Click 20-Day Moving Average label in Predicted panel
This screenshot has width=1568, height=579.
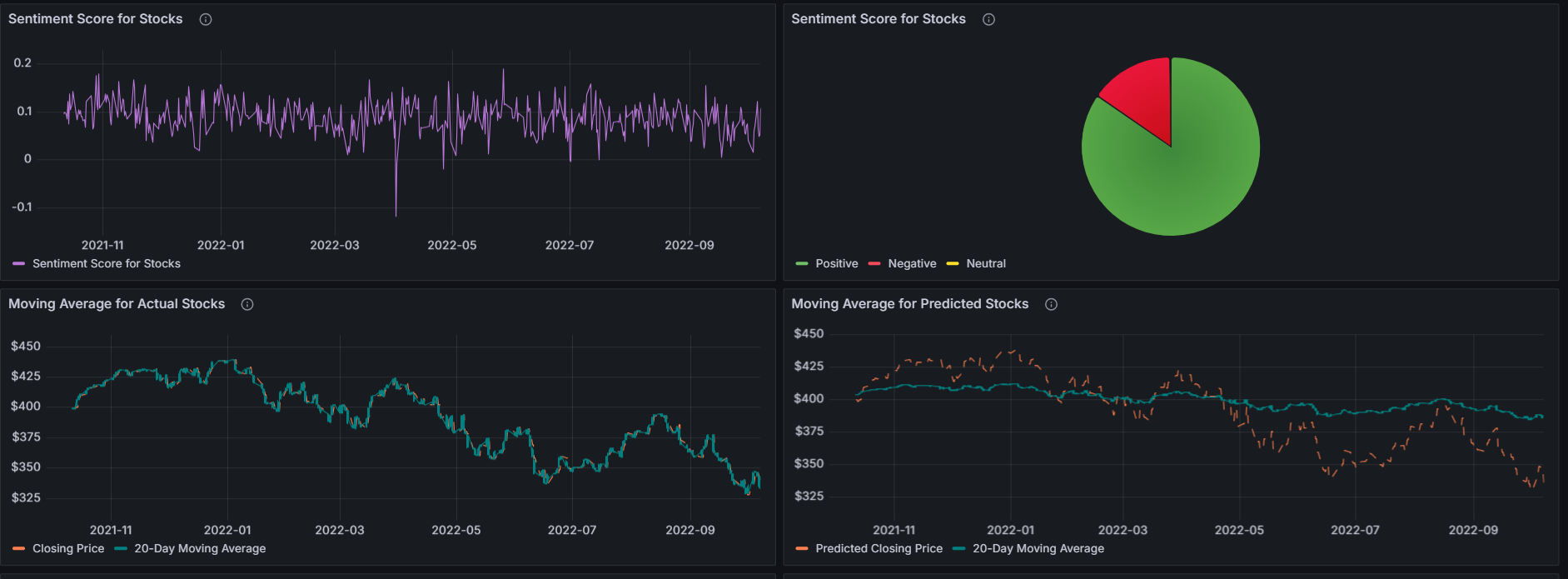[1038, 548]
